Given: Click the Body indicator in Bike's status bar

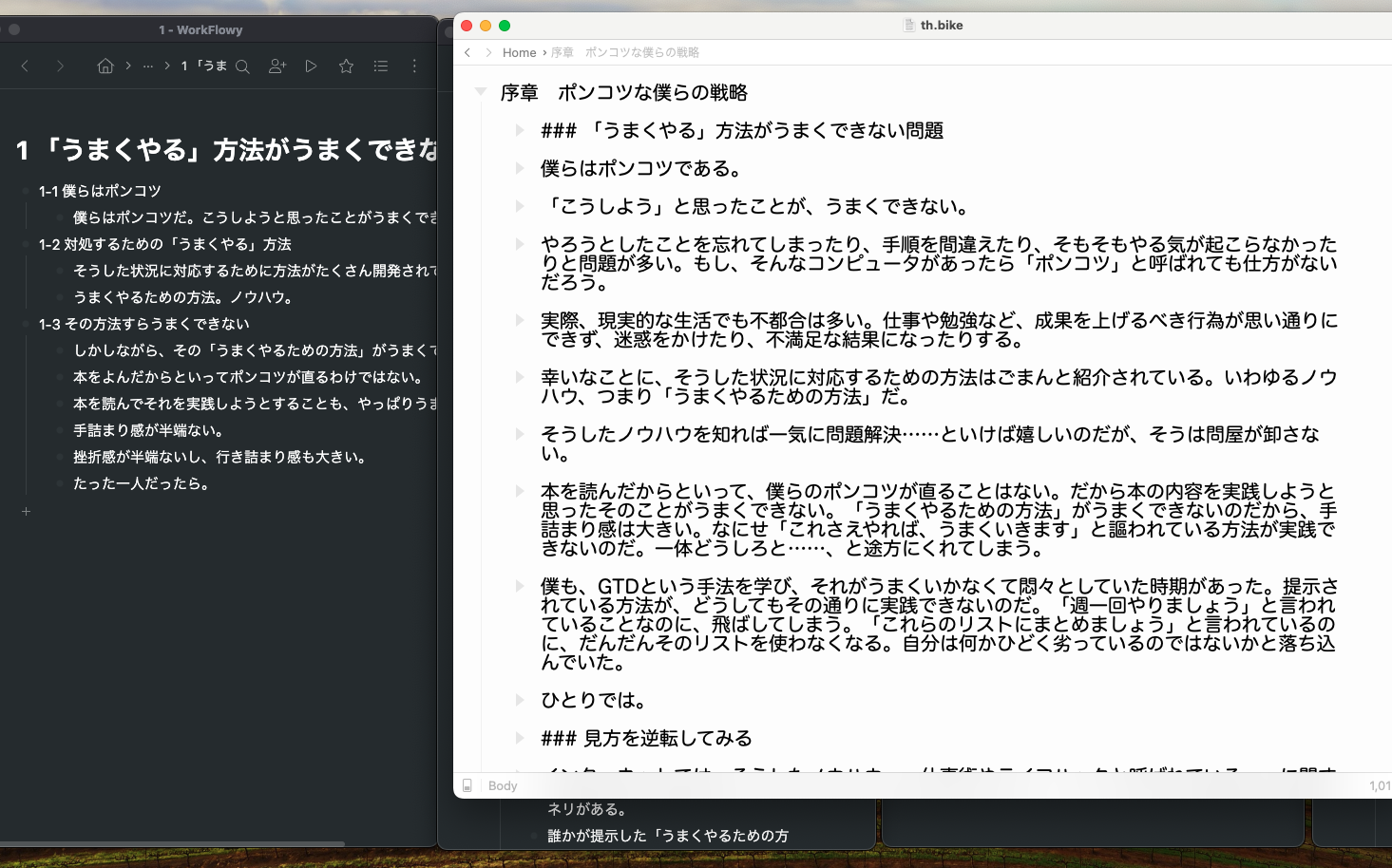Looking at the screenshot, I should [502, 785].
